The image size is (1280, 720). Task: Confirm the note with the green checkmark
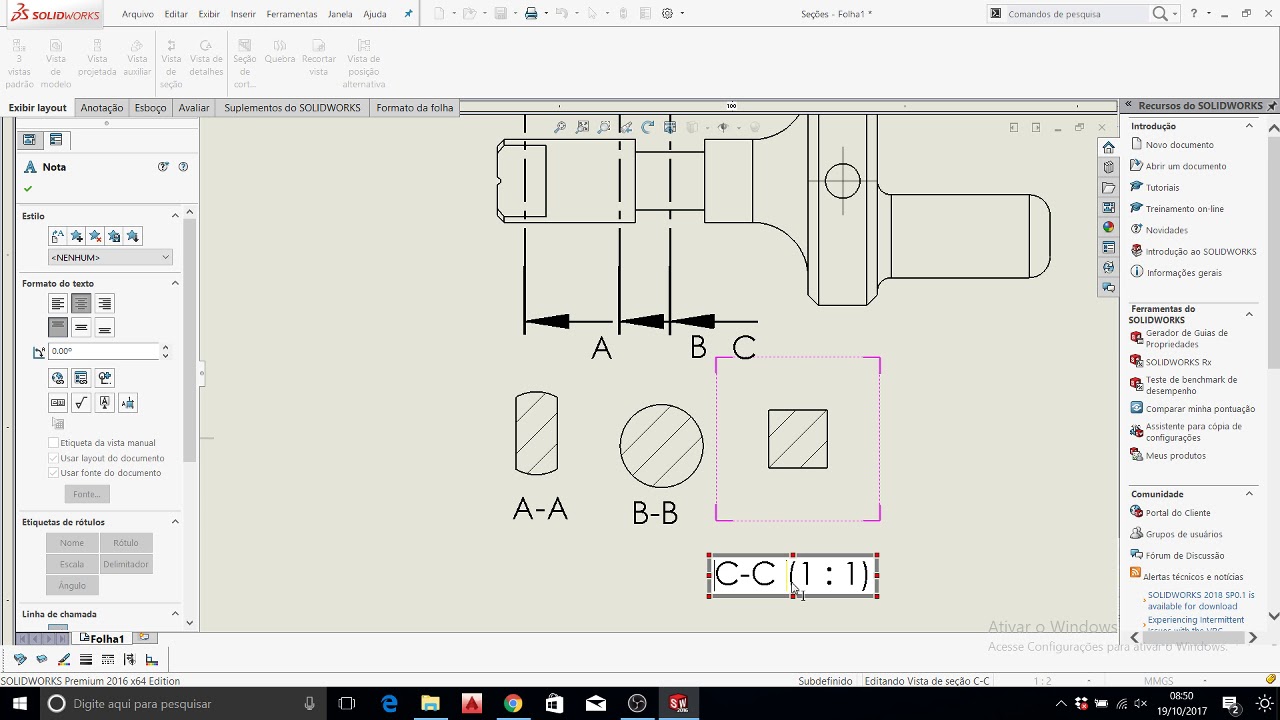pyautogui.click(x=28, y=188)
